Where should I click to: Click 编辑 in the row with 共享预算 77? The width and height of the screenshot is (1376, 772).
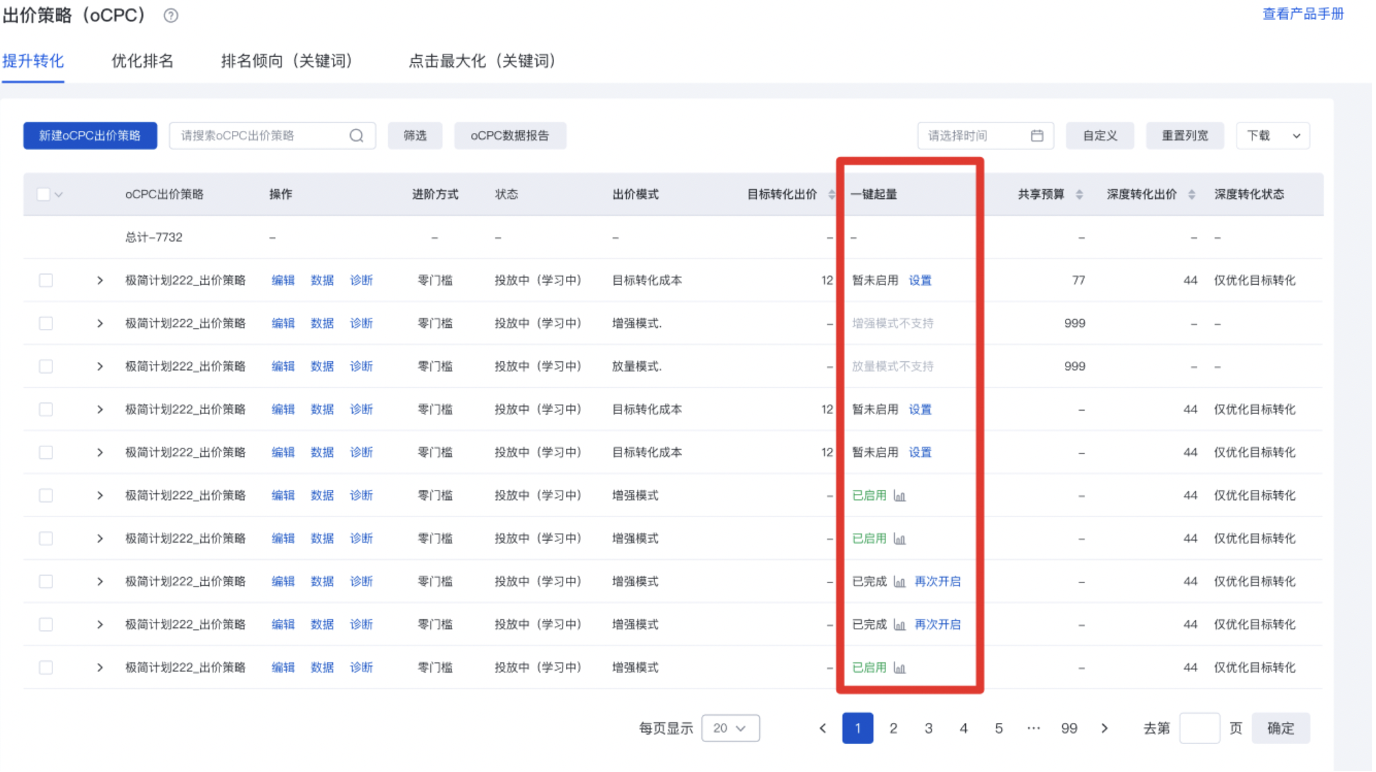pos(284,281)
